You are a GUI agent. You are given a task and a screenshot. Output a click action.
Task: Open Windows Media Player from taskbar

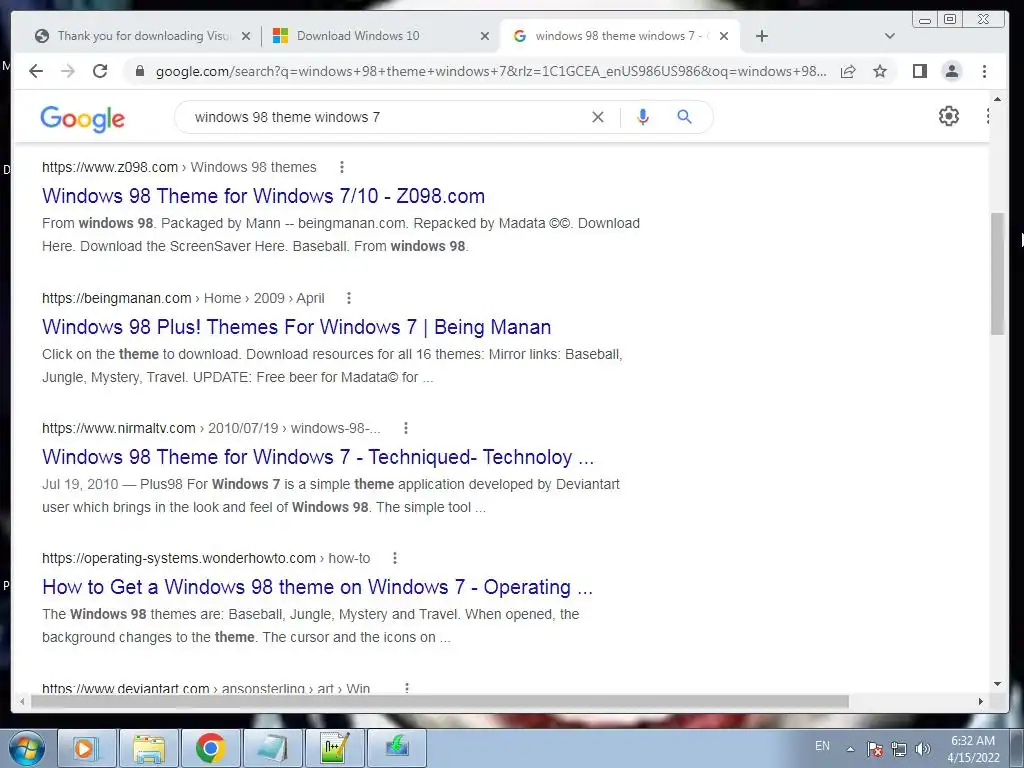click(x=86, y=748)
